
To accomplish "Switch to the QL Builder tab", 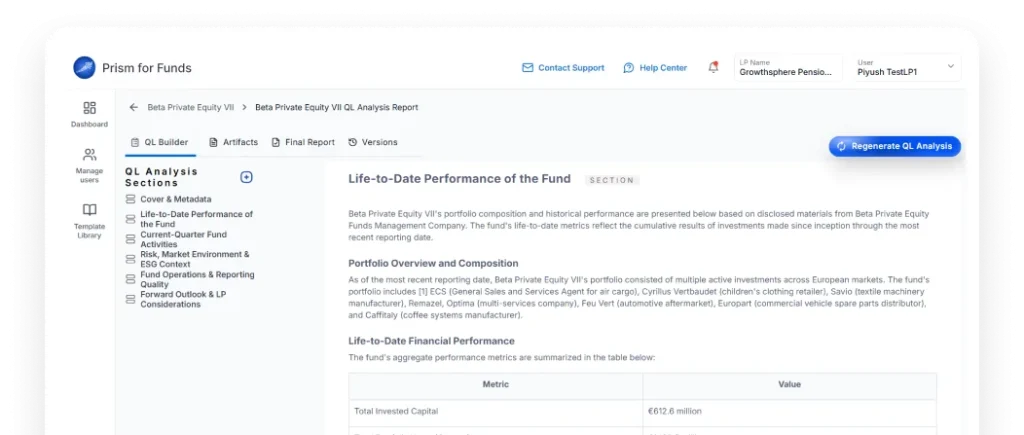I will pyautogui.click(x=159, y=143).
